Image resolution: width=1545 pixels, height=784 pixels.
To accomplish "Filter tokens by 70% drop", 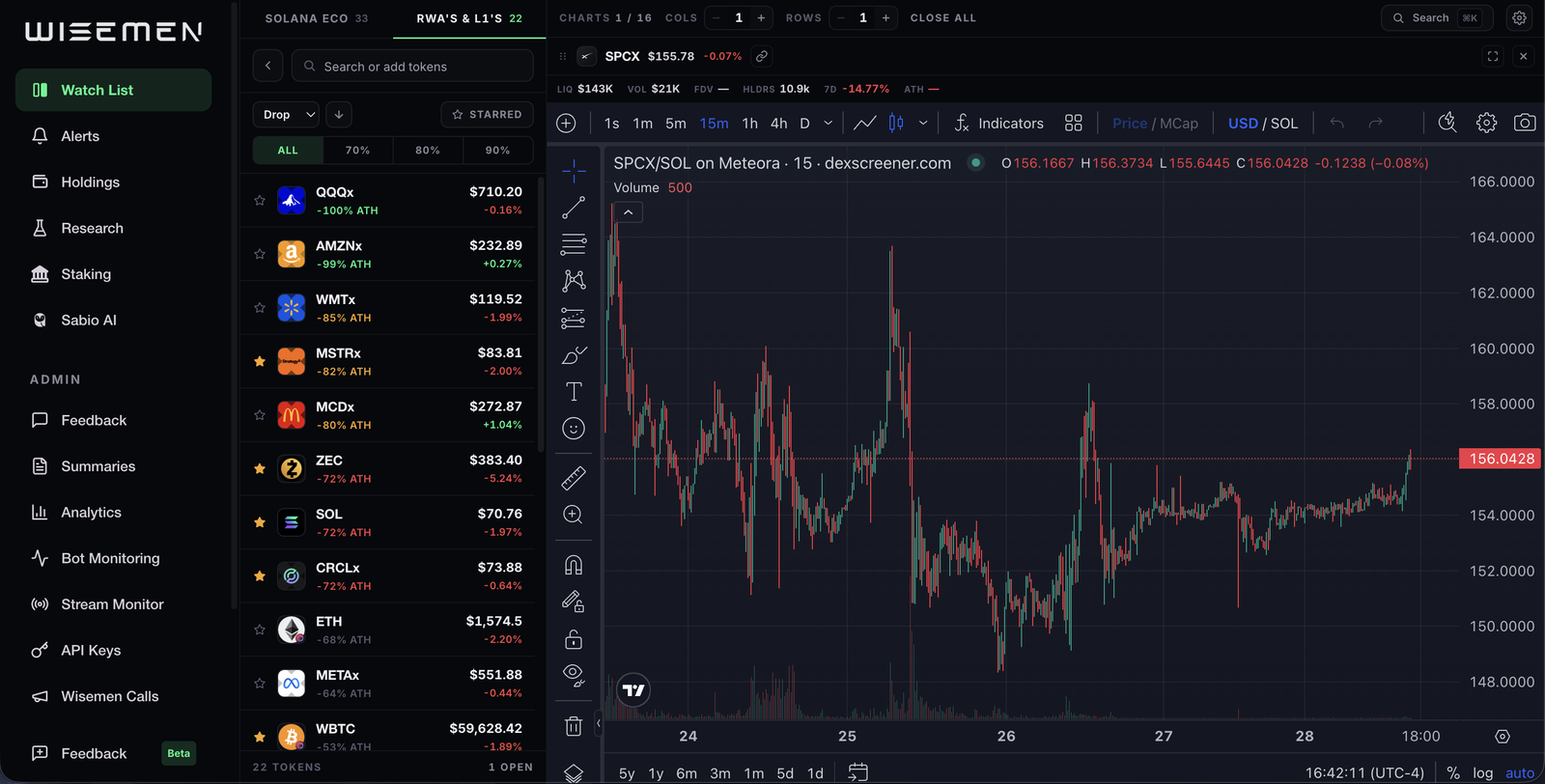I will [x=358, y=150].
